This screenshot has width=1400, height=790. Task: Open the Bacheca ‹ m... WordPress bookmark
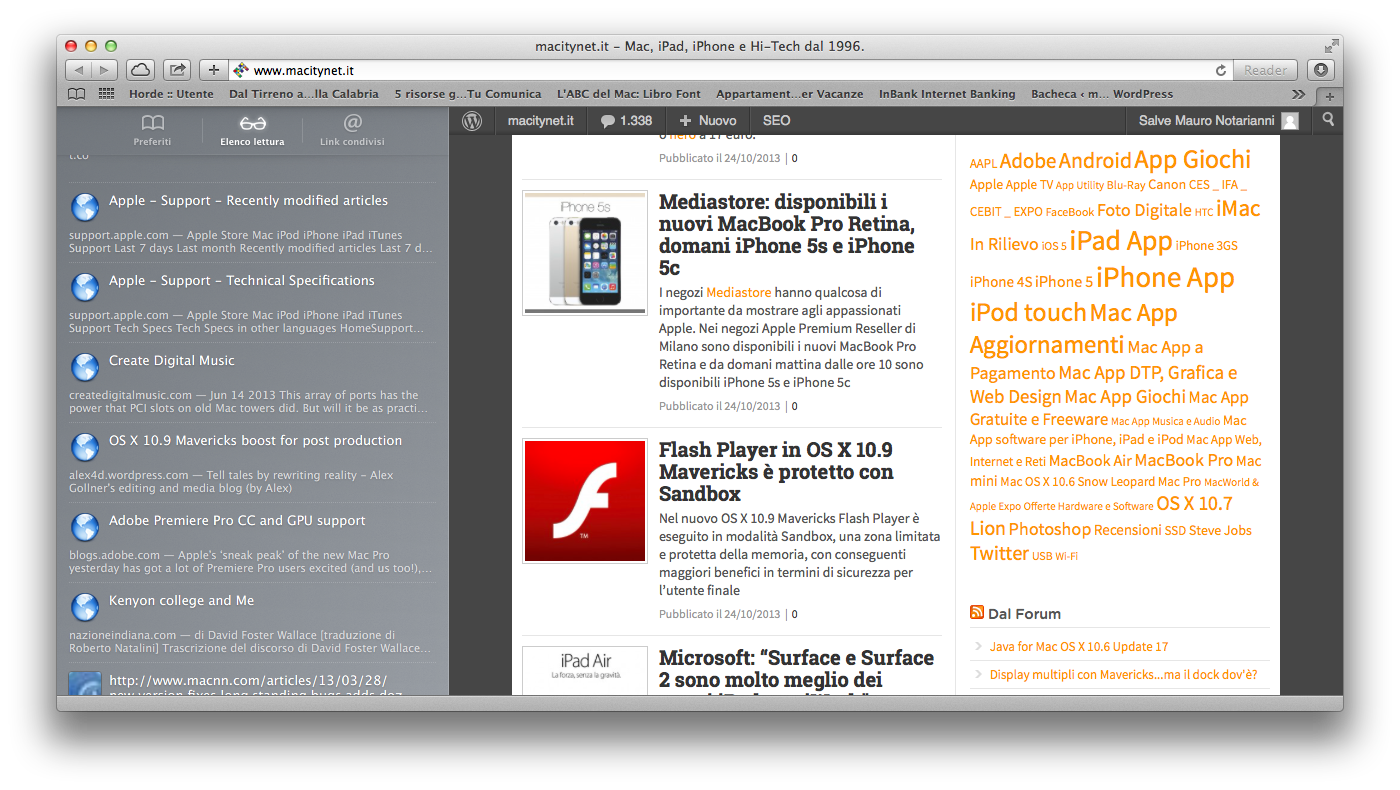[x=1102, y=94]
